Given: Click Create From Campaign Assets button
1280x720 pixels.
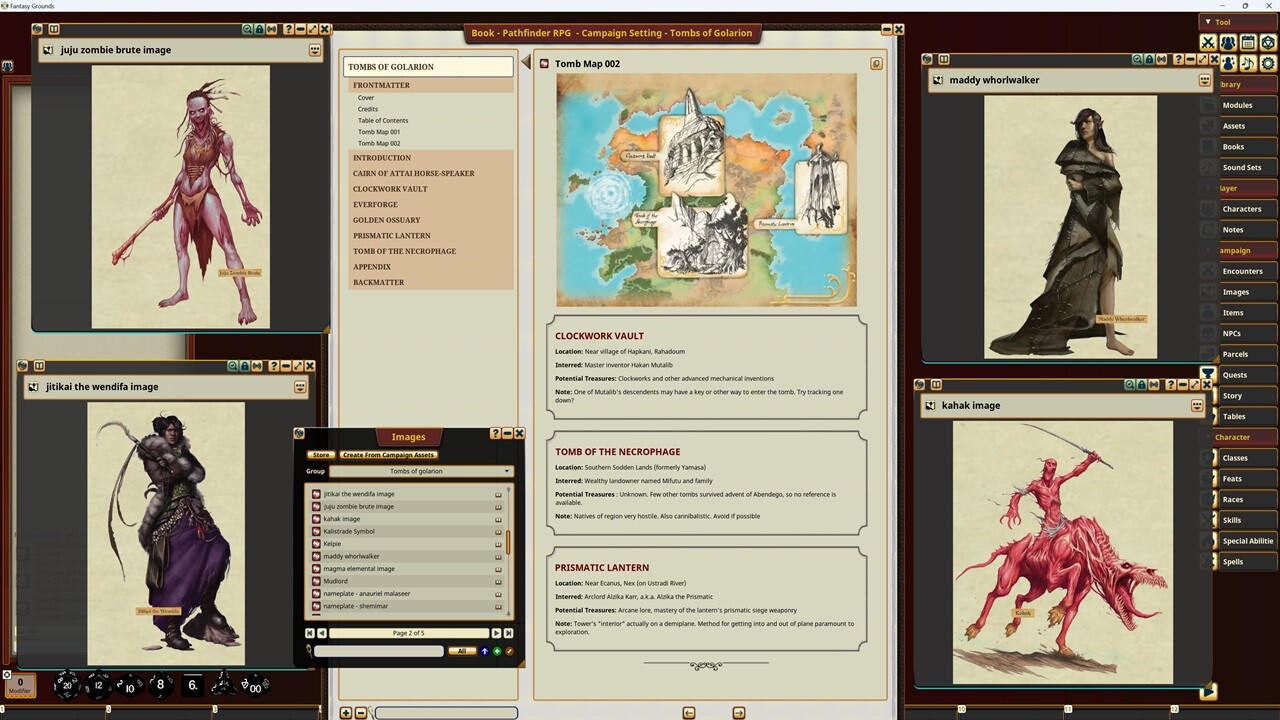Looking at the screenshot, I should coord(389,455).
